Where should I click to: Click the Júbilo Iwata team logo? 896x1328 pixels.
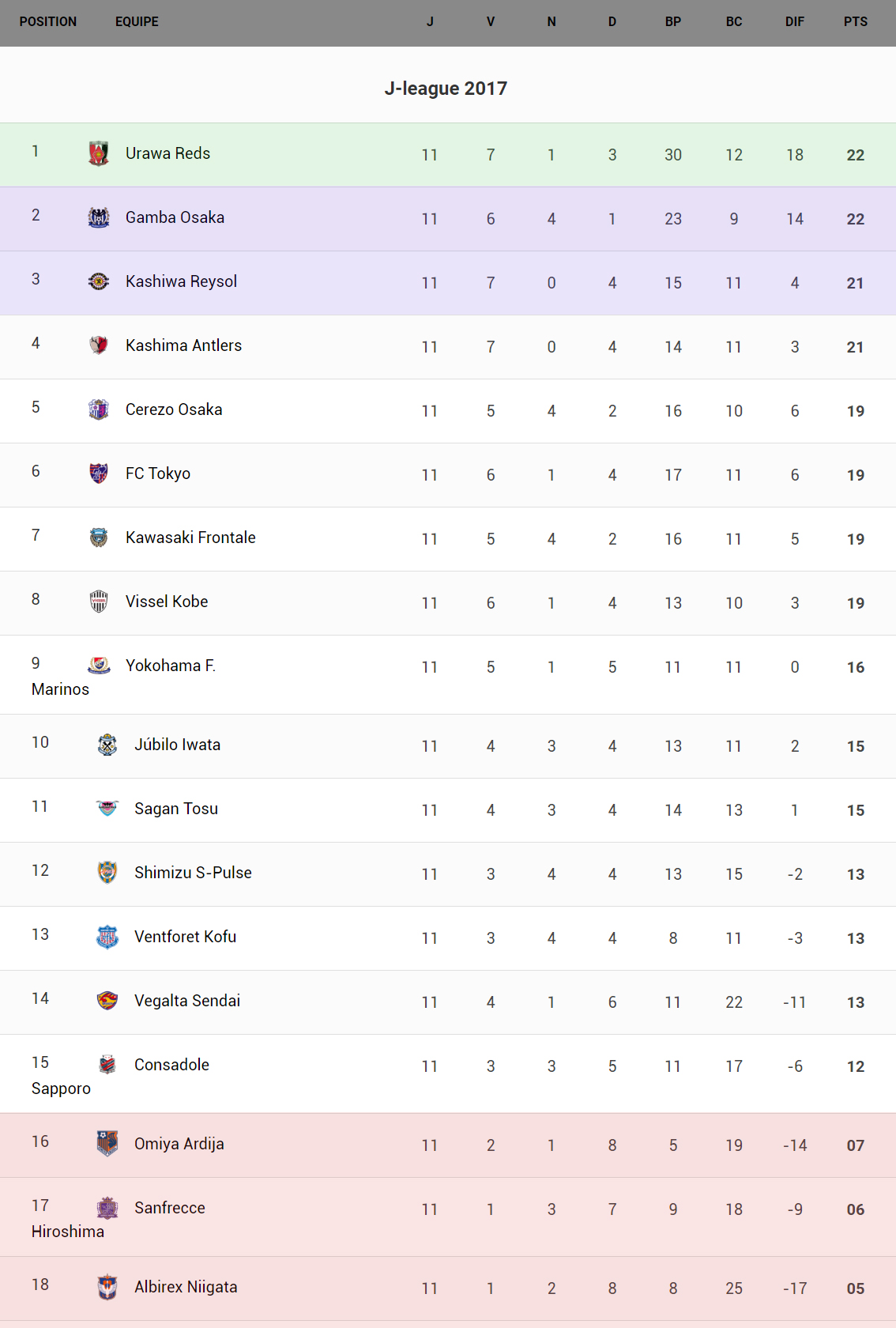click(x=107, y=745)
